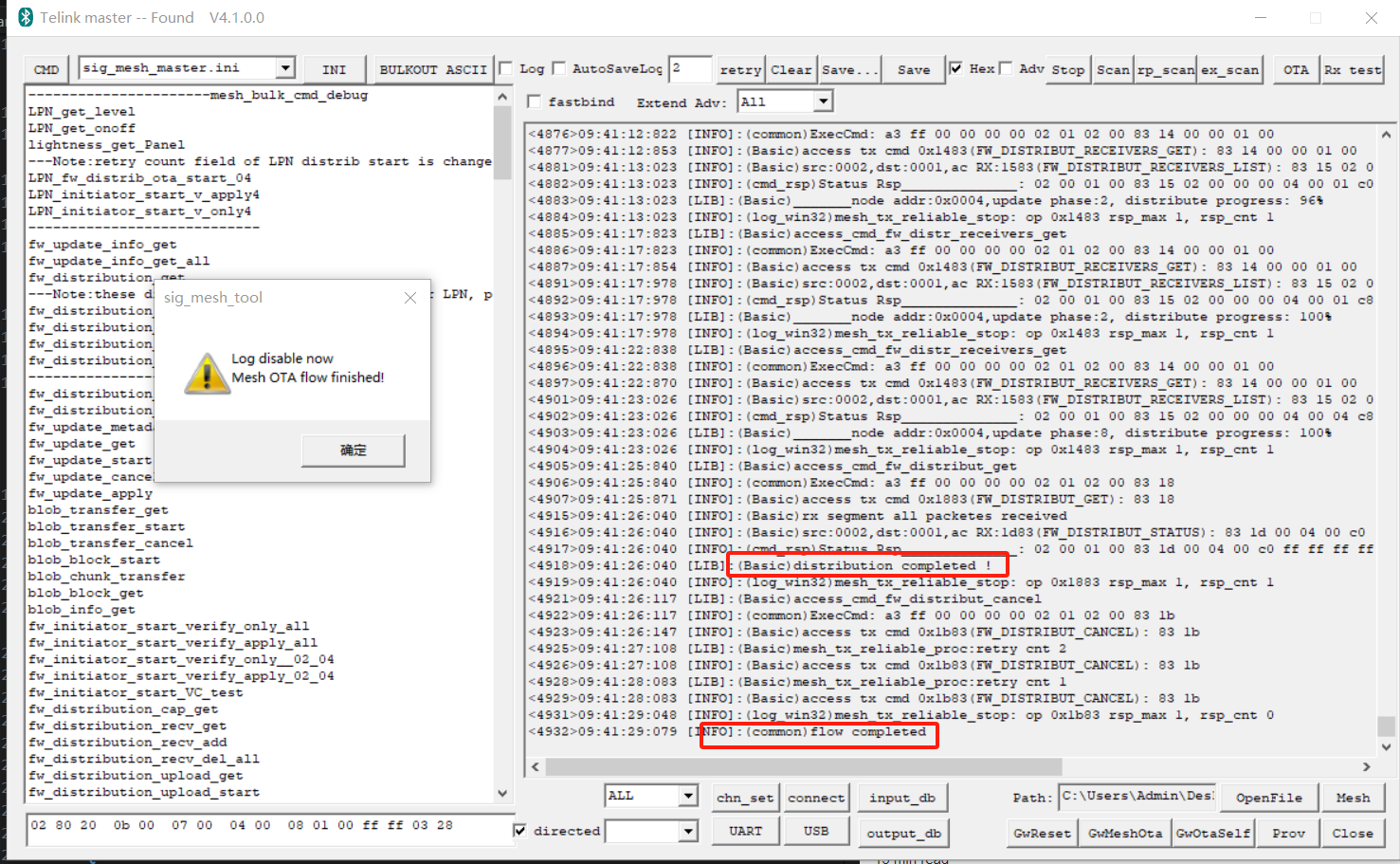This screenshot has width=1400, height=864.
Task: Click the GwReset button
Action: point(1042,833)
